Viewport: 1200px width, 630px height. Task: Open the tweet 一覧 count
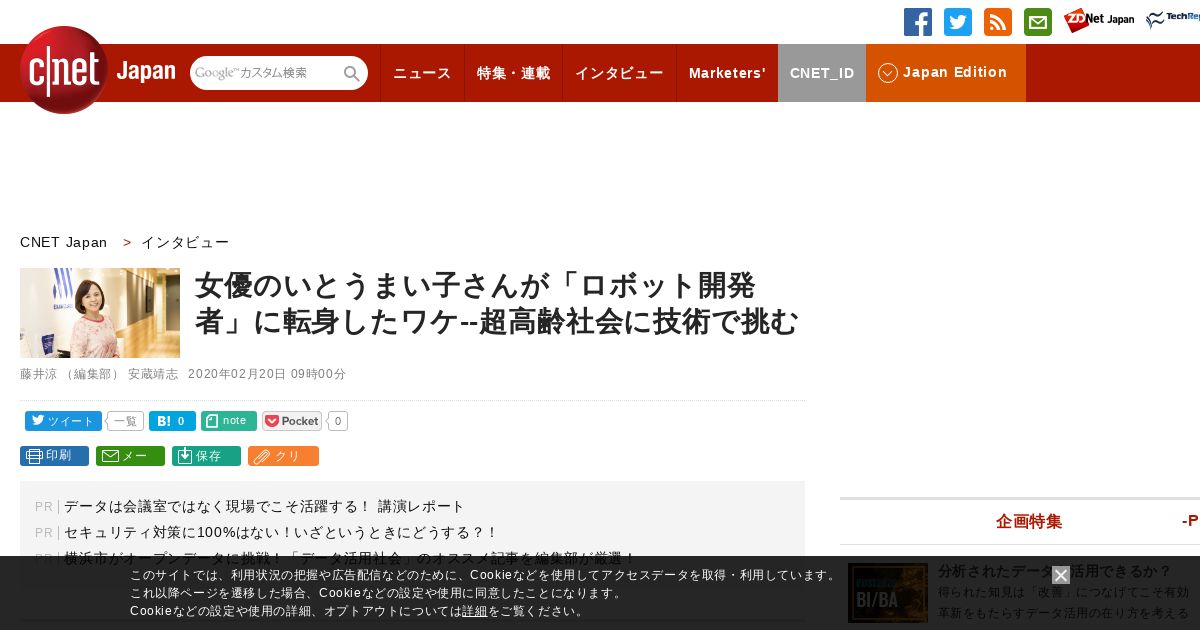click(x=125, y=421)
